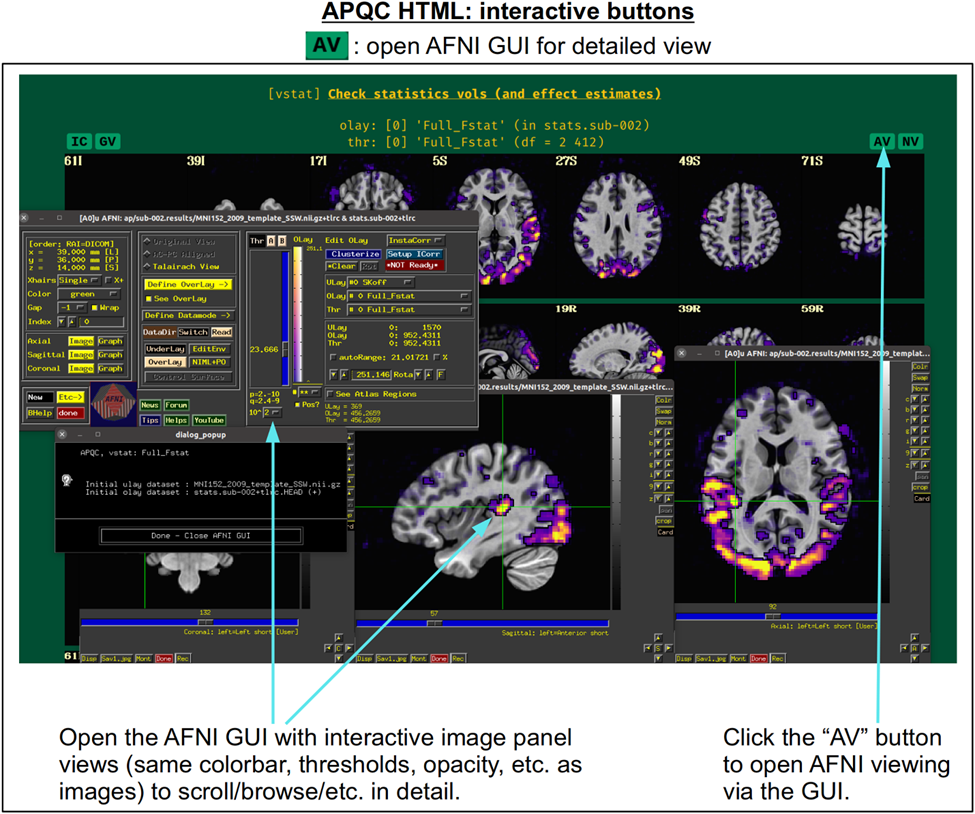Toggle the X+ crosshairs checkbox
The height and width of the screenshot is (814, 975).
(108, 280)
